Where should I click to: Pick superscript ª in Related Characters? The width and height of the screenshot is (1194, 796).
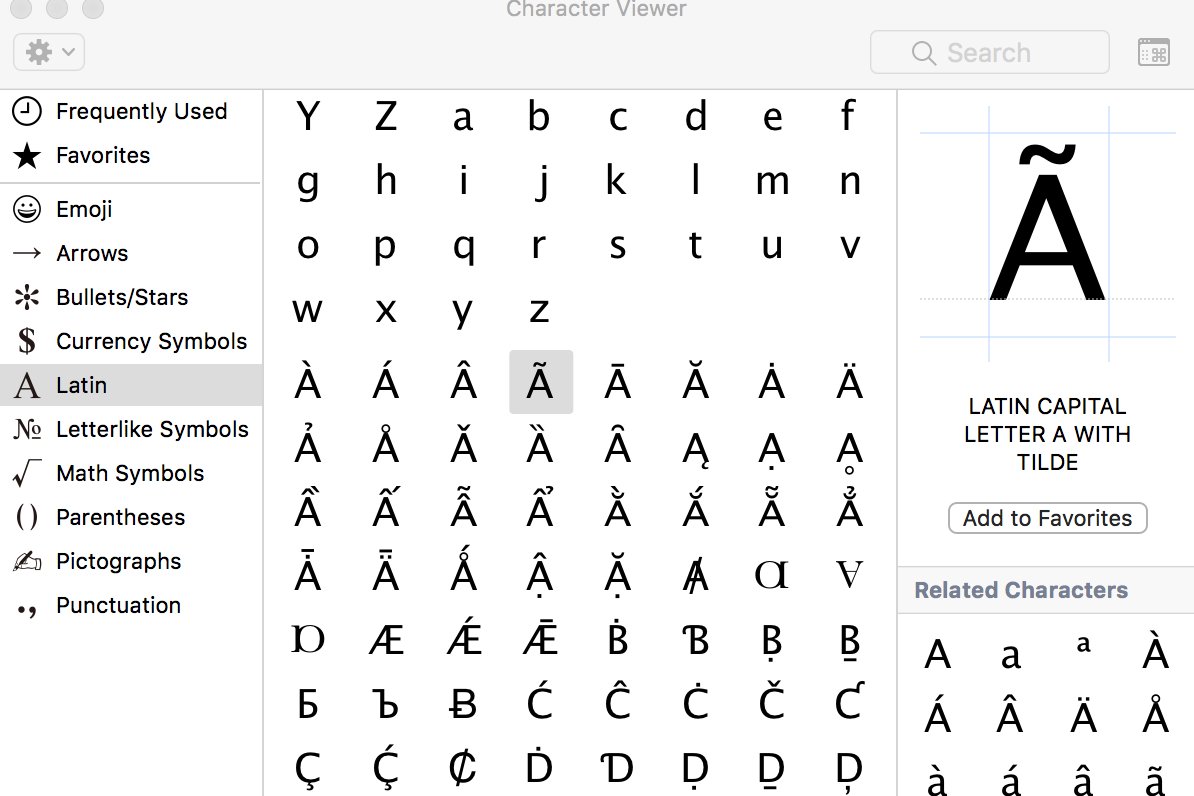point(1084,645)
